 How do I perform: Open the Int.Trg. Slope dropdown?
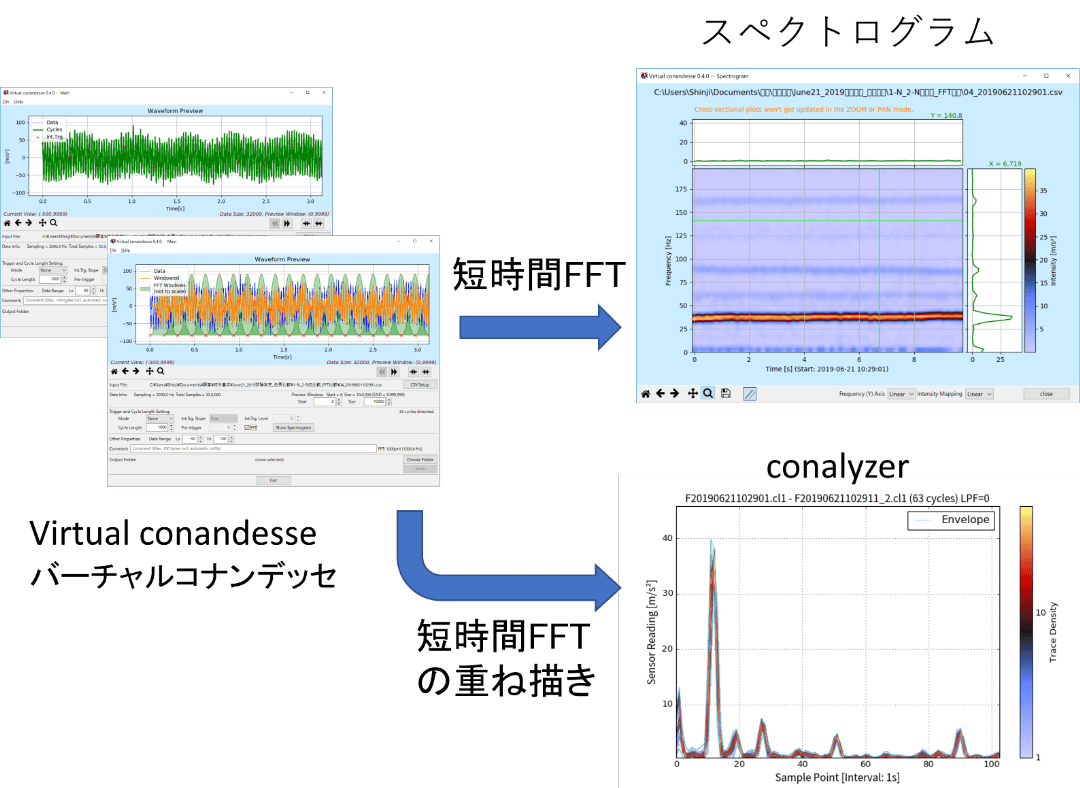(224, 418)
